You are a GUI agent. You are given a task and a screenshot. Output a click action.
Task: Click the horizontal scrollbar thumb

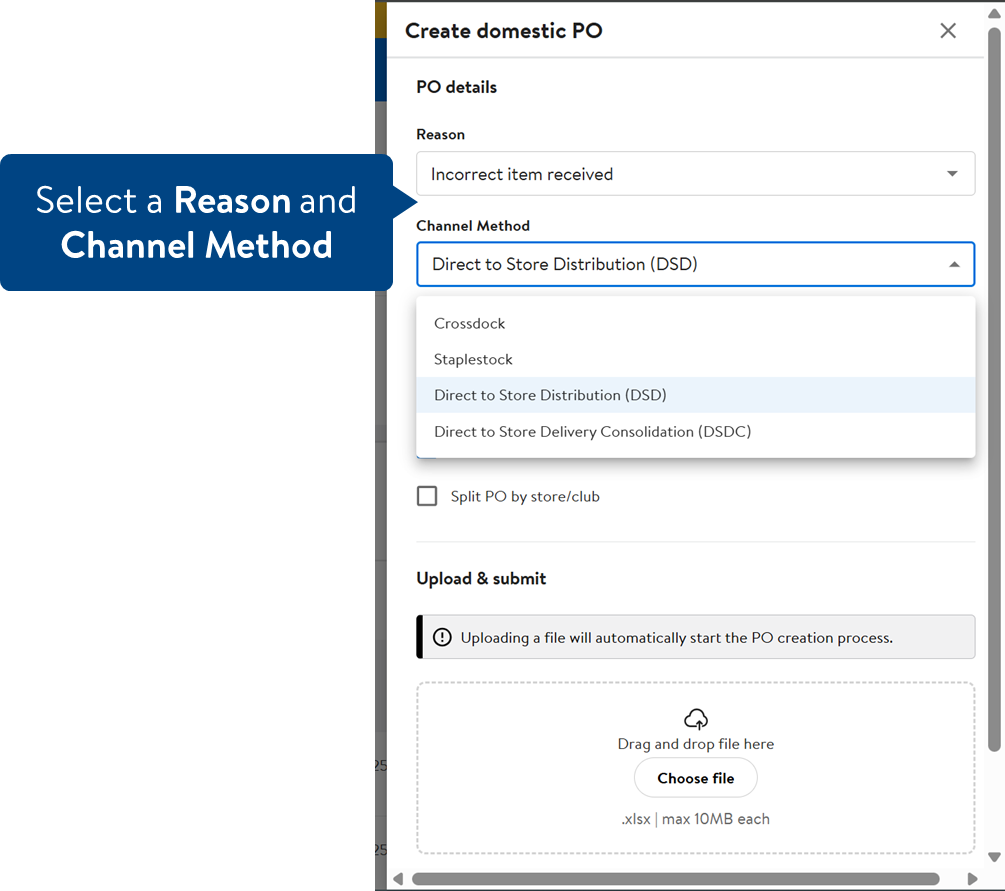click(x=676, y=879)
